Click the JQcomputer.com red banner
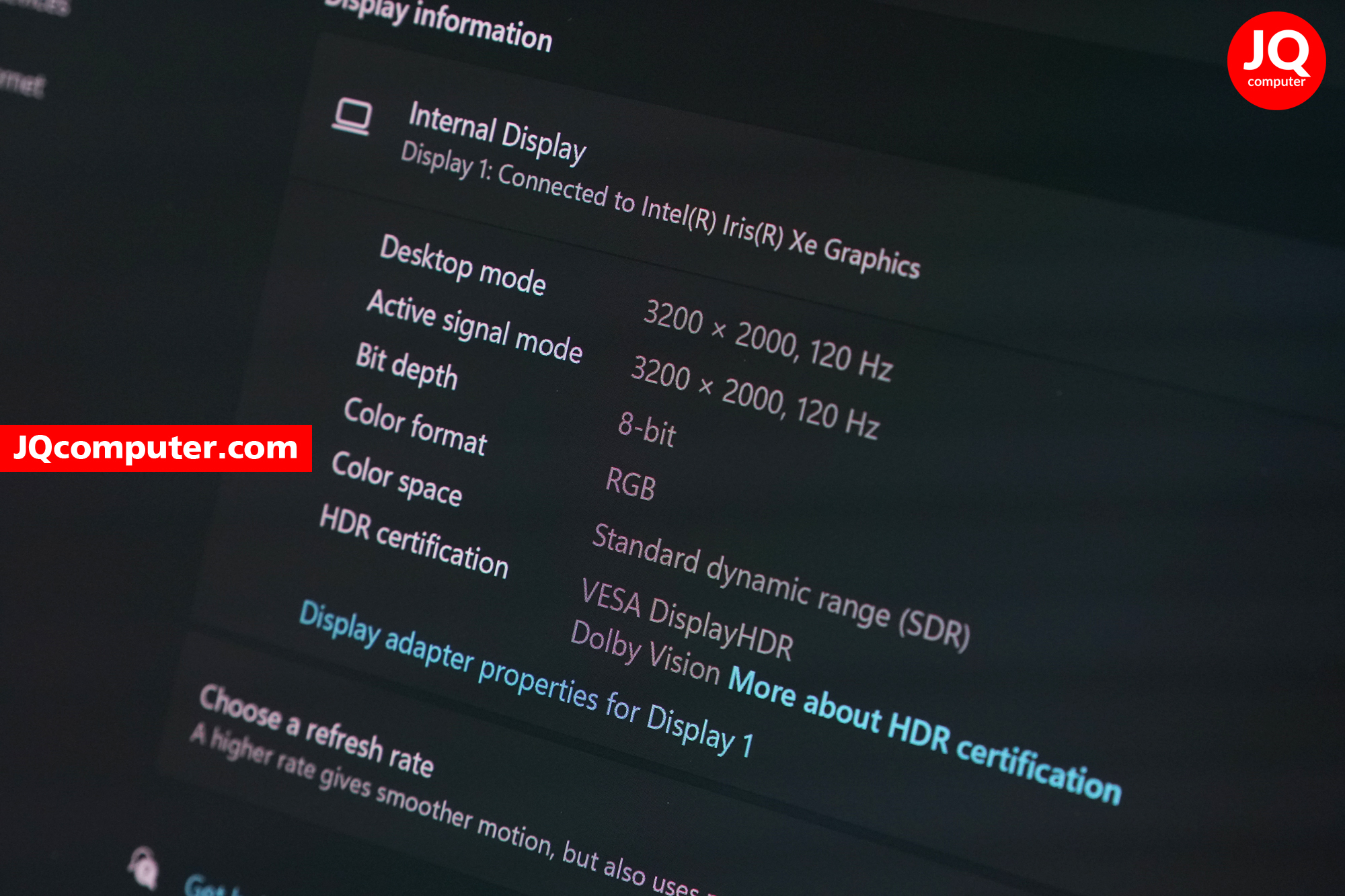 point(155,448)
